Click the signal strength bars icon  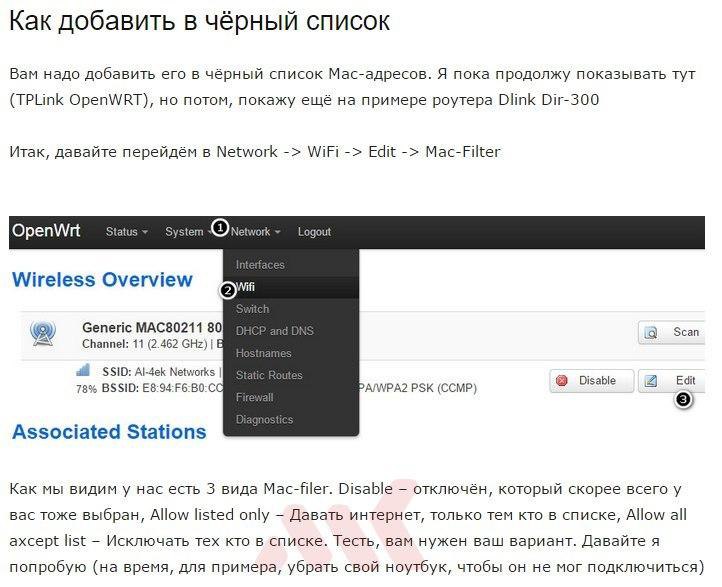click(83, 370)
